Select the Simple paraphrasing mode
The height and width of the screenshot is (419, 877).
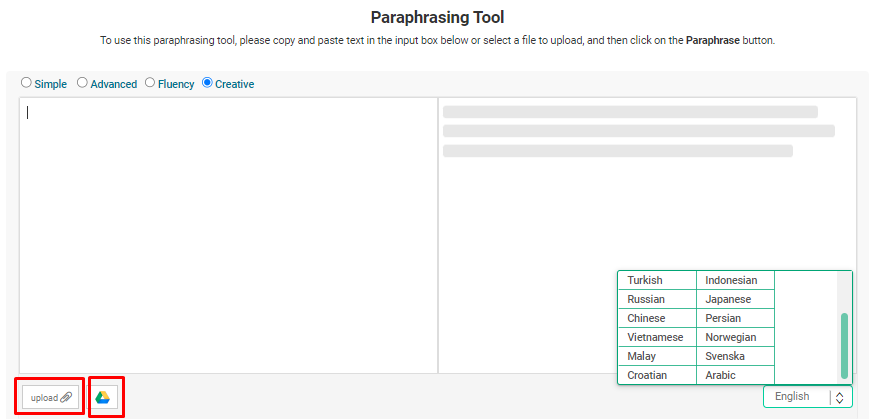point(26,84)
